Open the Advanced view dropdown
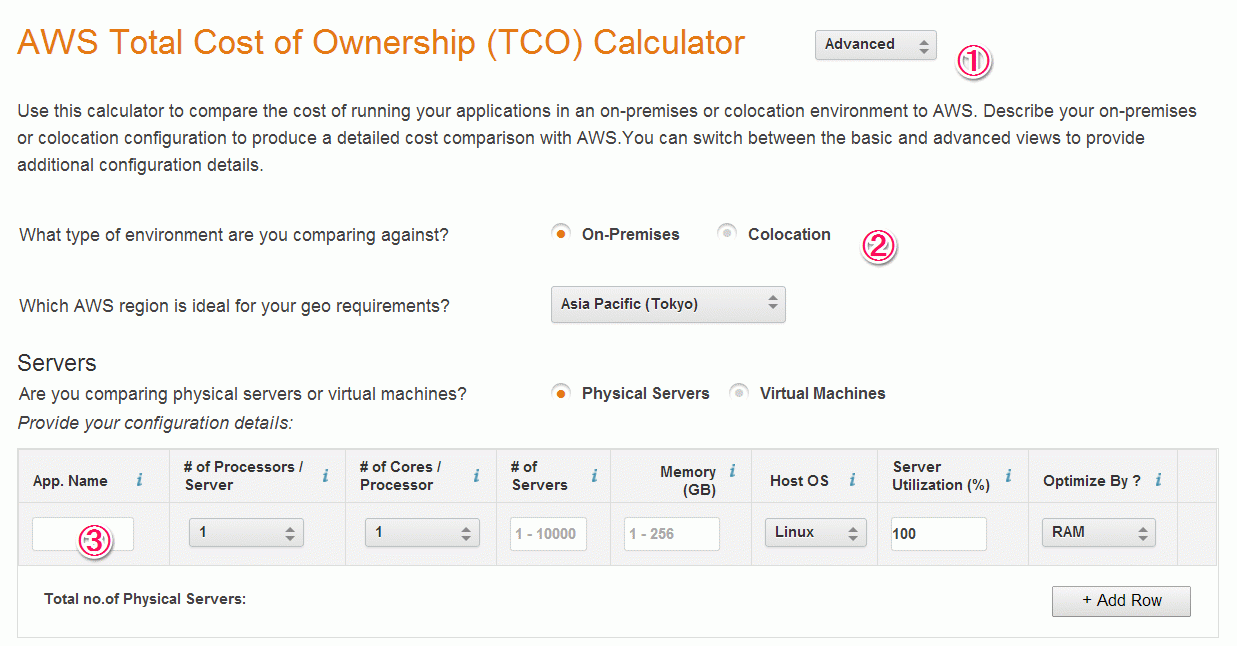The height and width of the screenshot is (646, 1237). pos(876,45)
